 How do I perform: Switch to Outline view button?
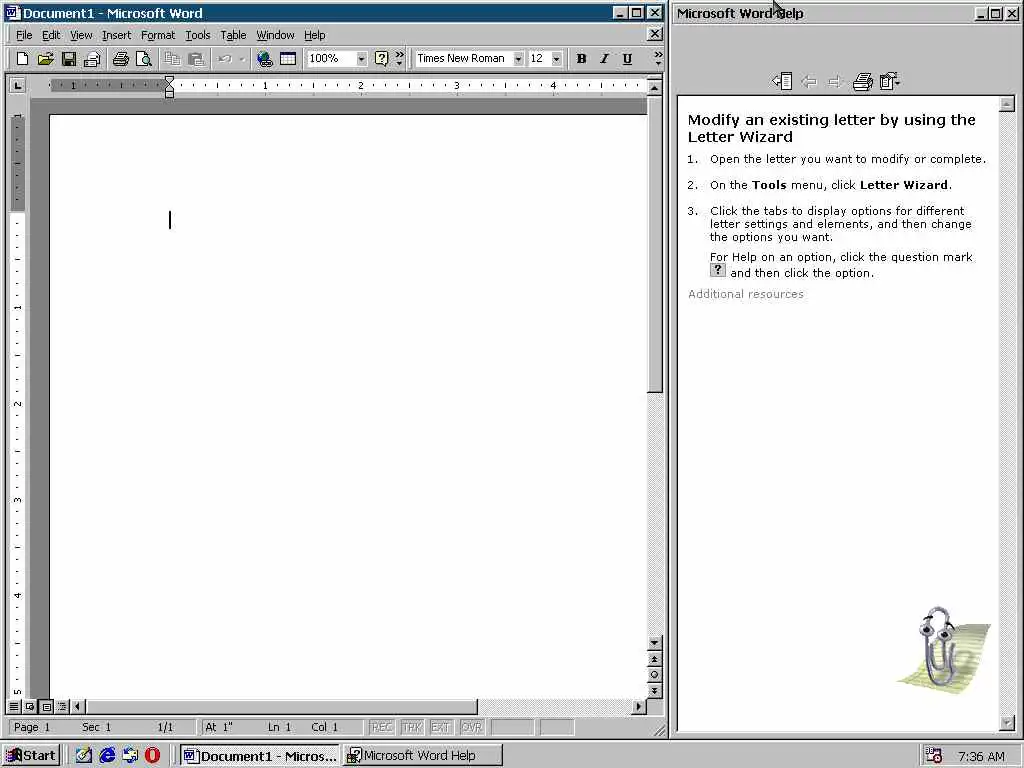tap(62, 706)
